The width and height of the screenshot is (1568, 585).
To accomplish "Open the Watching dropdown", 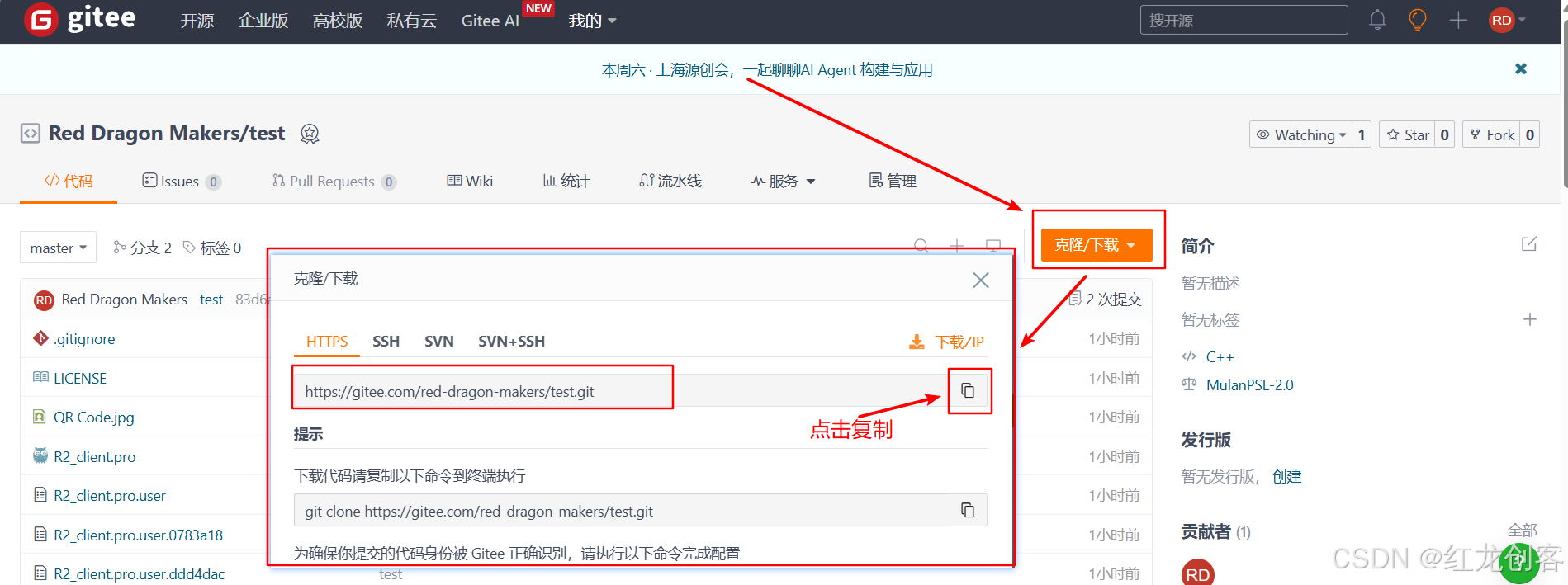I will [1300, 134].
